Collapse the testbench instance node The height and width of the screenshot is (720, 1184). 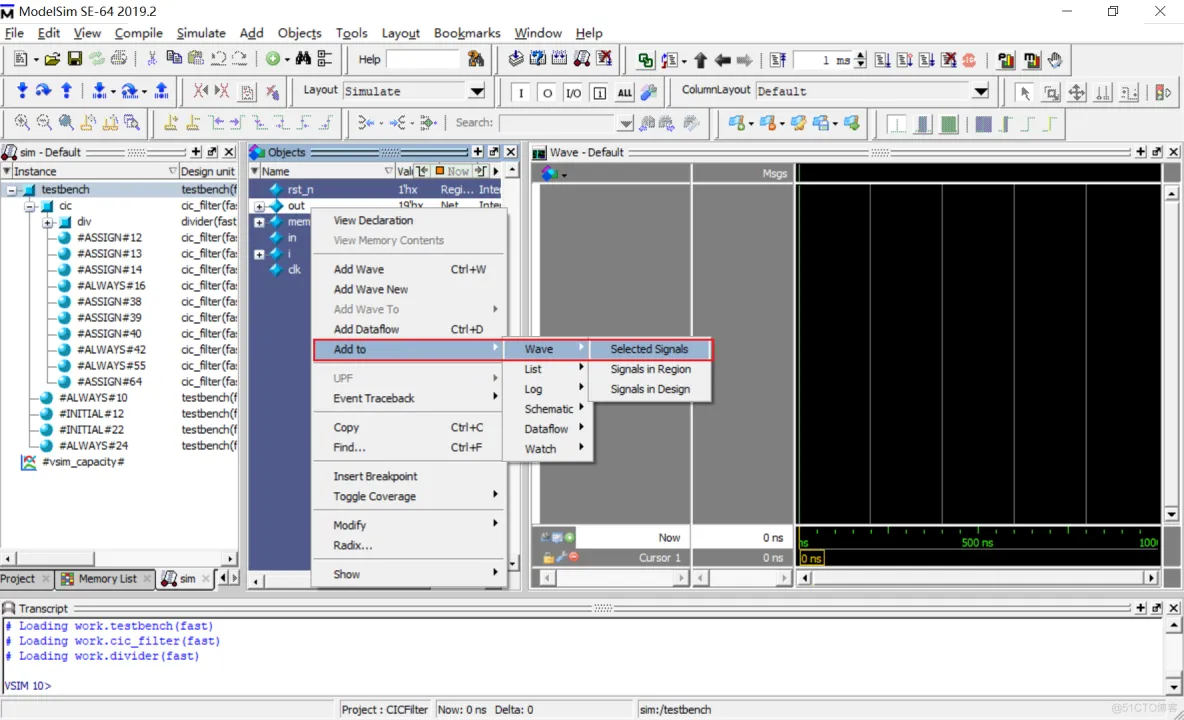[12, 190]
